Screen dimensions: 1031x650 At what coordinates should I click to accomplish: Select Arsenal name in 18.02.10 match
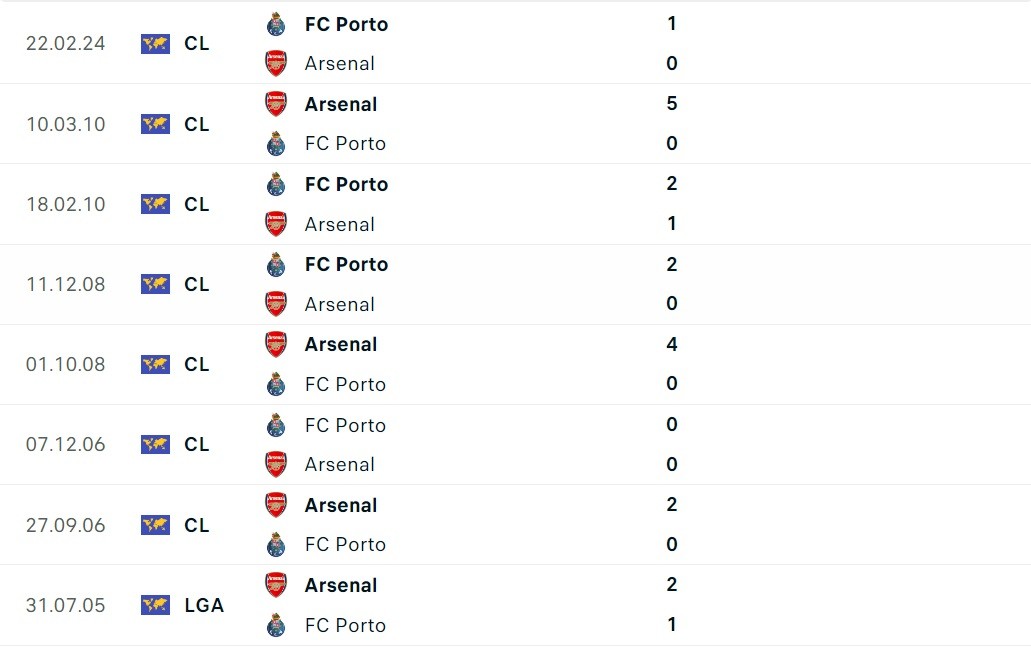click(340, 224)
